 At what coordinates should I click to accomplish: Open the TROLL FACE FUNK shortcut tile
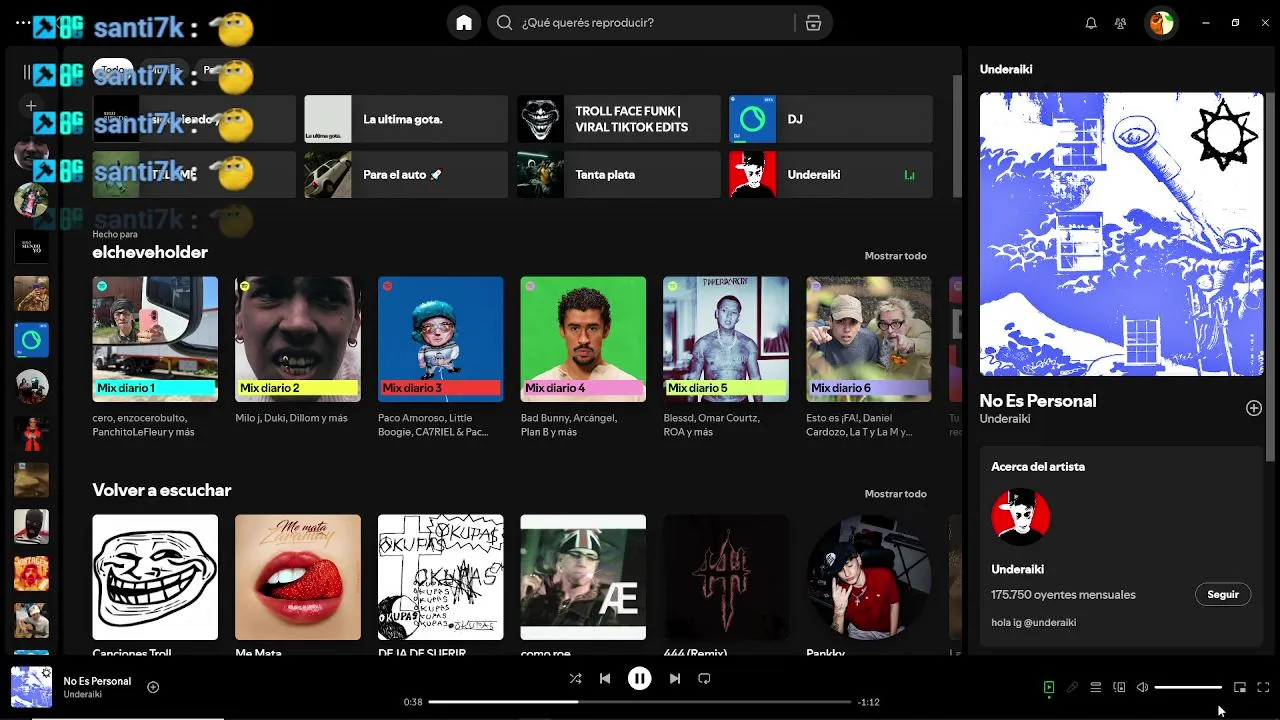(618, 119)
